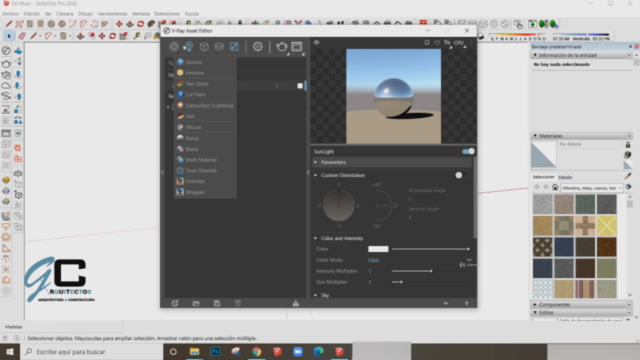Viewport: 640px width, 360px height.
Task: Start render with the teapot icon
Action: click(x=282, y=47)
